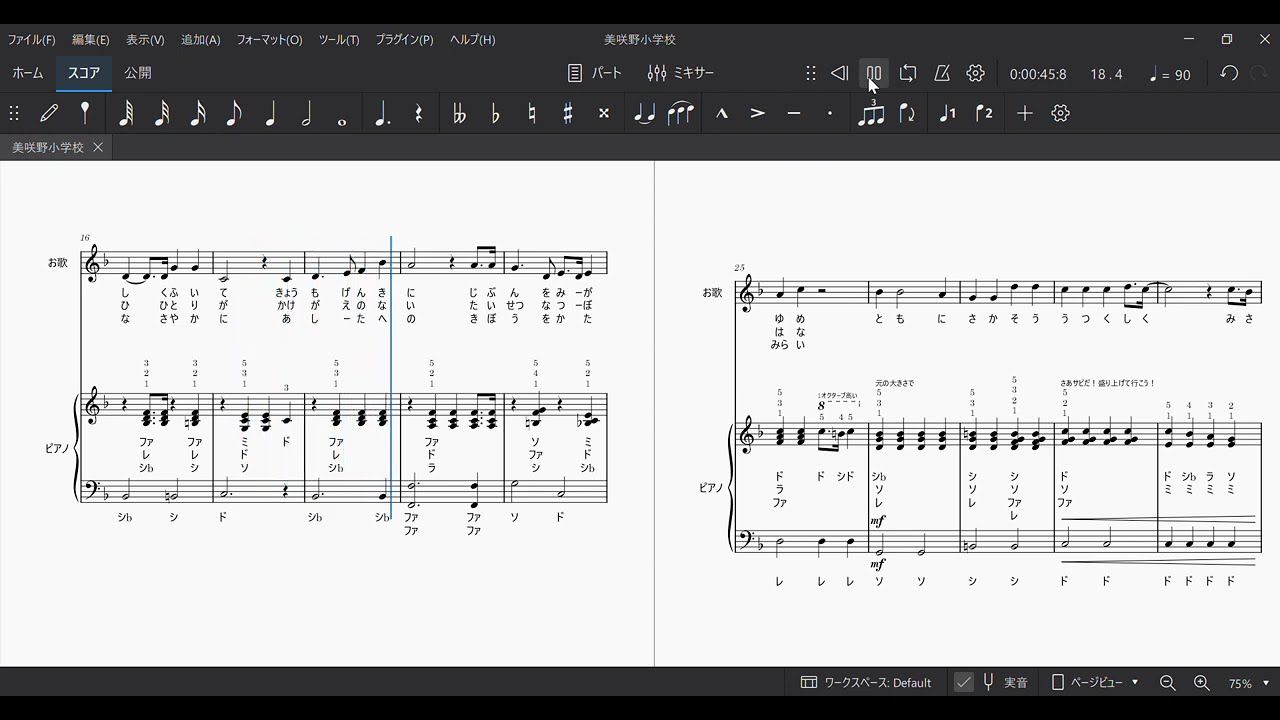
Task: Switch to the Publish tab
Action: [x=138, y=73]
